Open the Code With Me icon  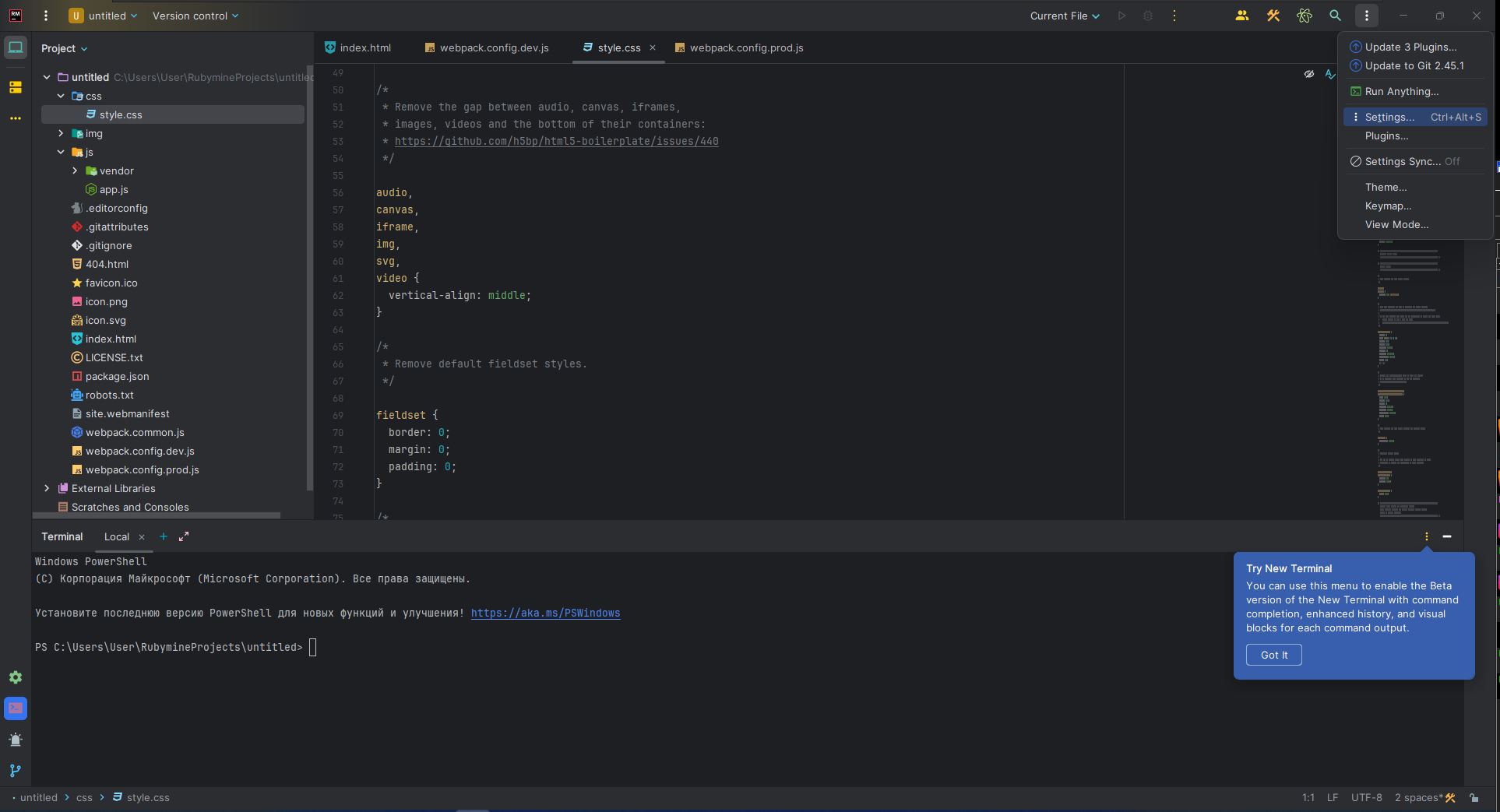pos(1241,16)
